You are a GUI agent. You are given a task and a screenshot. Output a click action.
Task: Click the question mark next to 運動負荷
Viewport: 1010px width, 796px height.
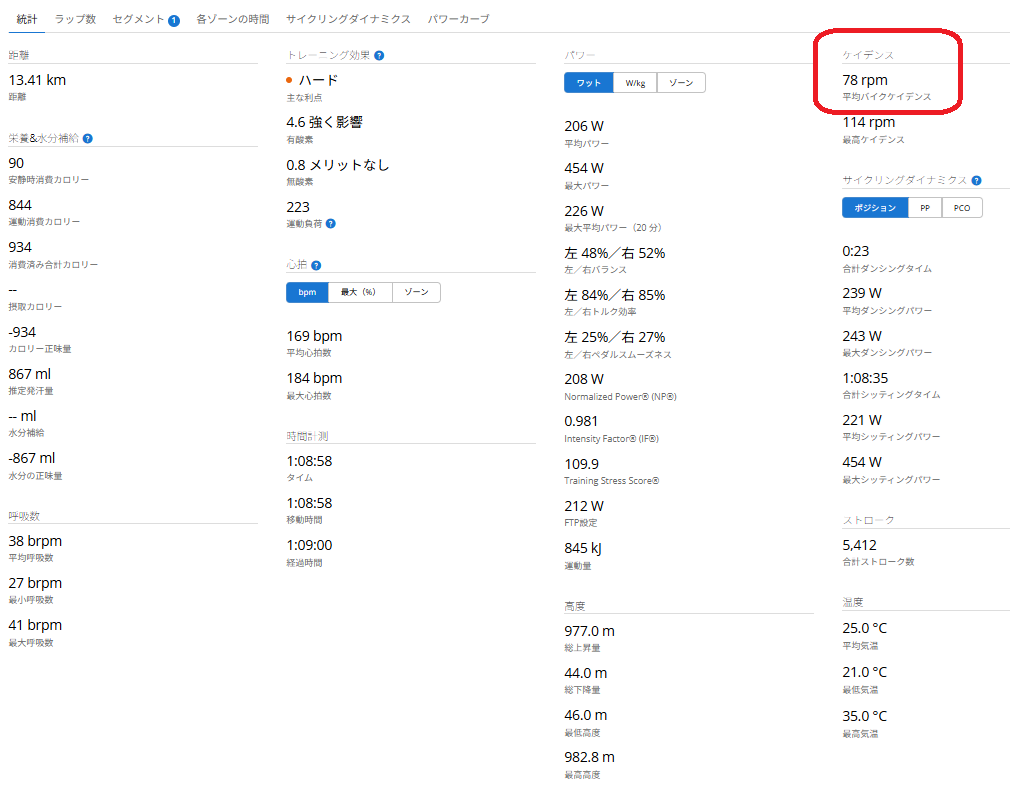[x=331, y=224]
